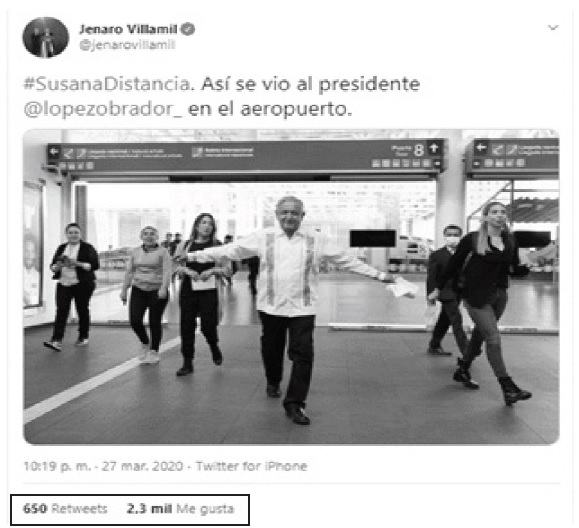Click the Twitter for iPhone source label
579x528 pixels.
(251, 466)
